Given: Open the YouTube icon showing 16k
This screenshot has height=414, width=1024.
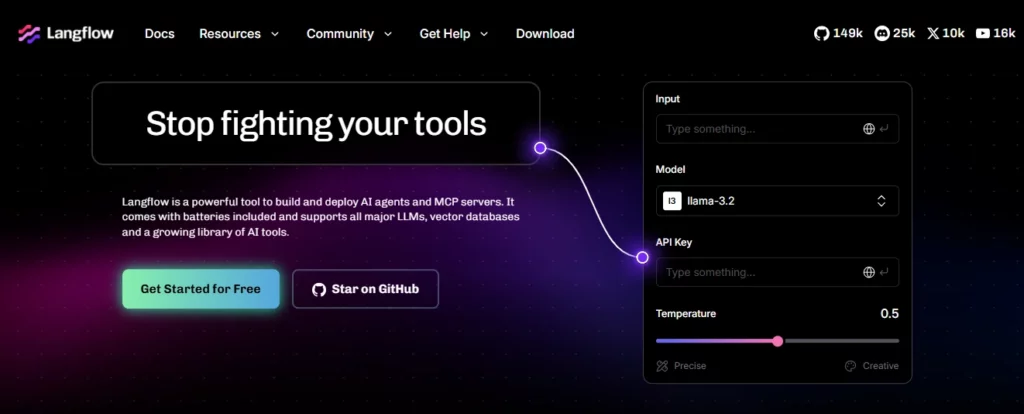Looking at the screenshot, I should (x=983, y=34).
